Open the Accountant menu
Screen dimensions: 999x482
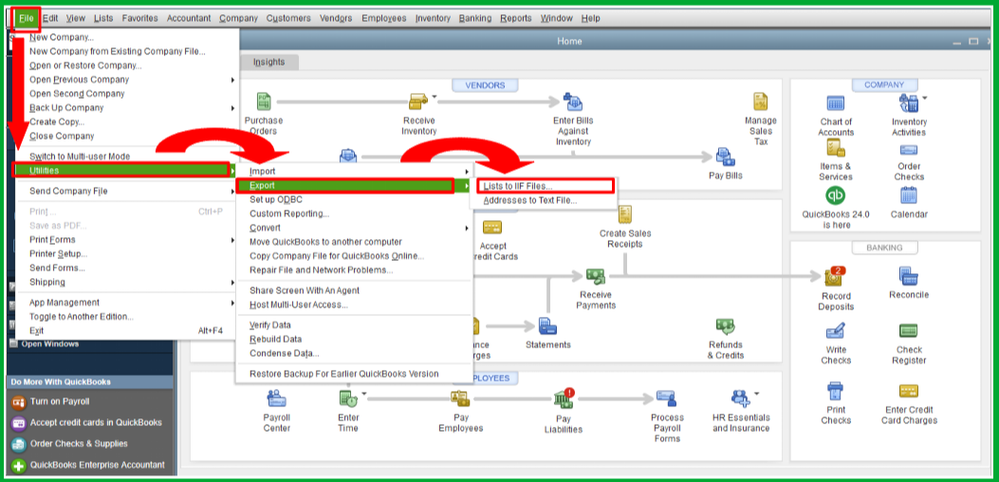pyautogui.click(x=189, y=18)
